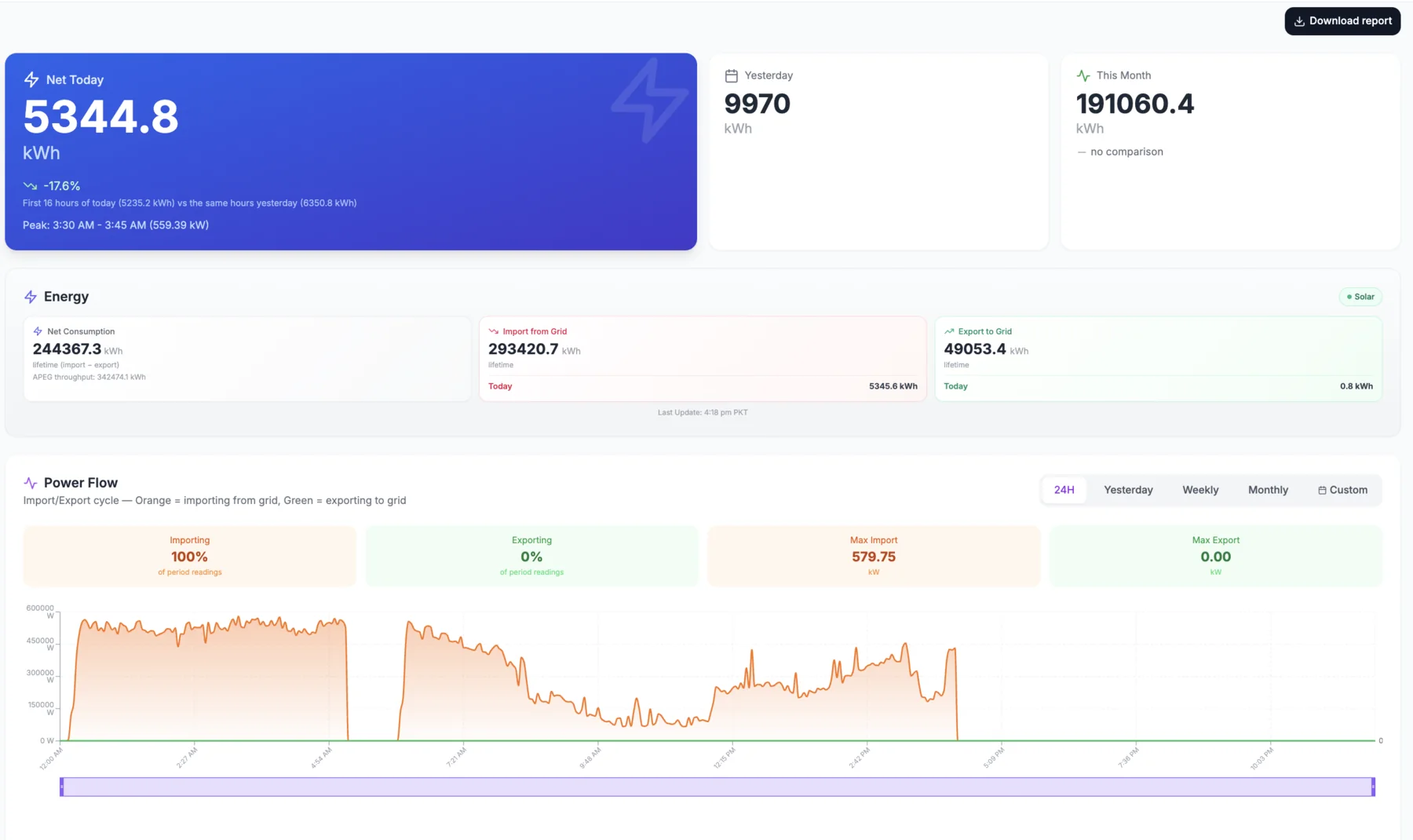The height and width of the screenshot is (840, 1413).
Task: Click the downward trend icon beside -17.6%
Action: pos(30,186)
